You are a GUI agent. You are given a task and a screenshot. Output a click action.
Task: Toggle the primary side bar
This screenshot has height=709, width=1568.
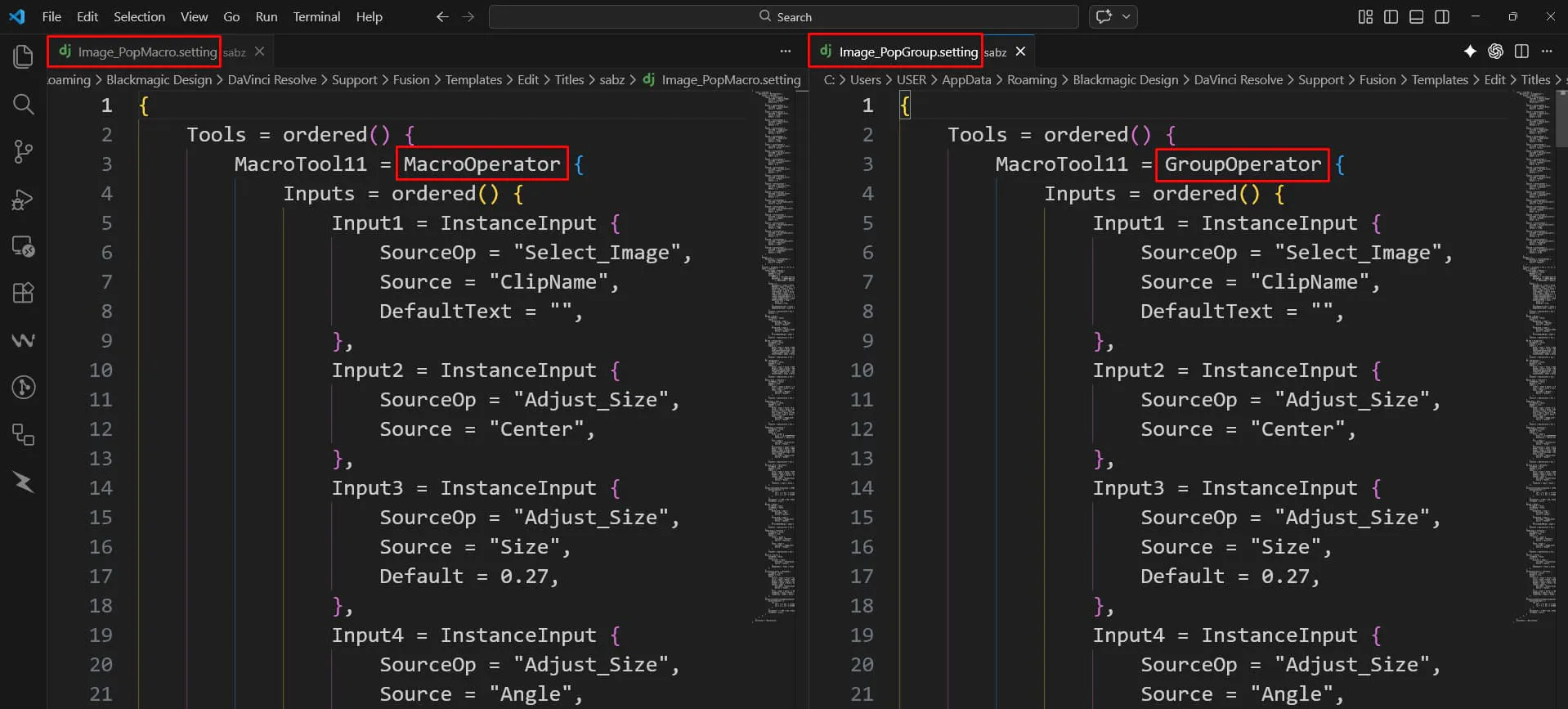point(1391,16)
